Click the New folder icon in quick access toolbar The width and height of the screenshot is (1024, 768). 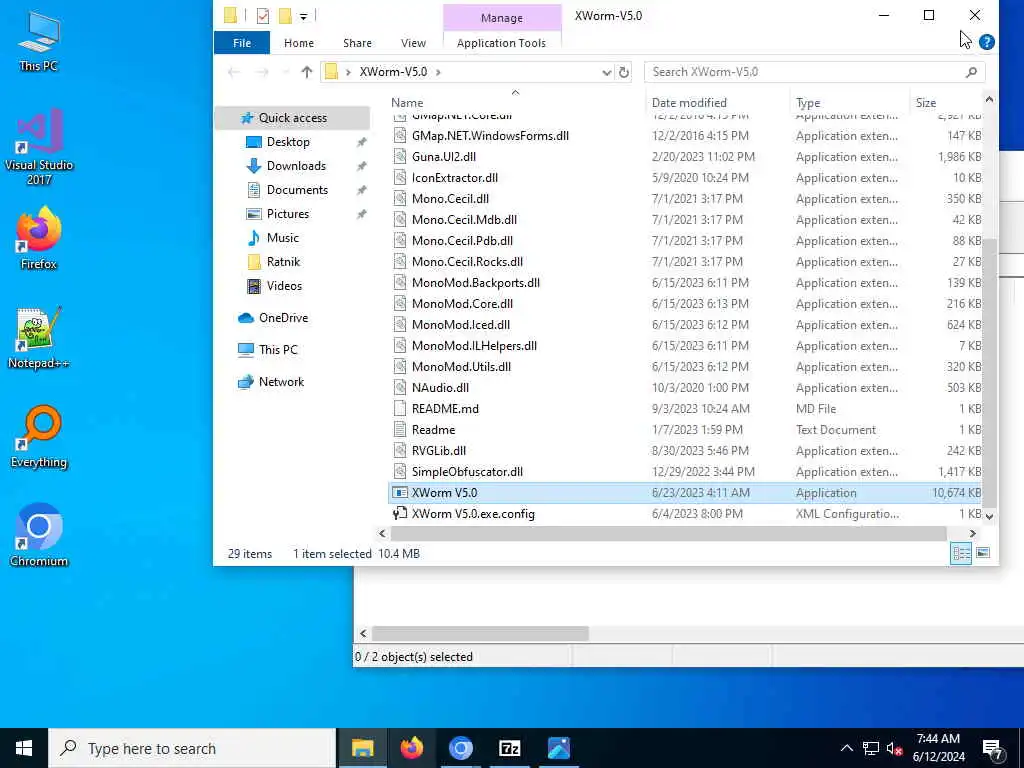point(285,16)
